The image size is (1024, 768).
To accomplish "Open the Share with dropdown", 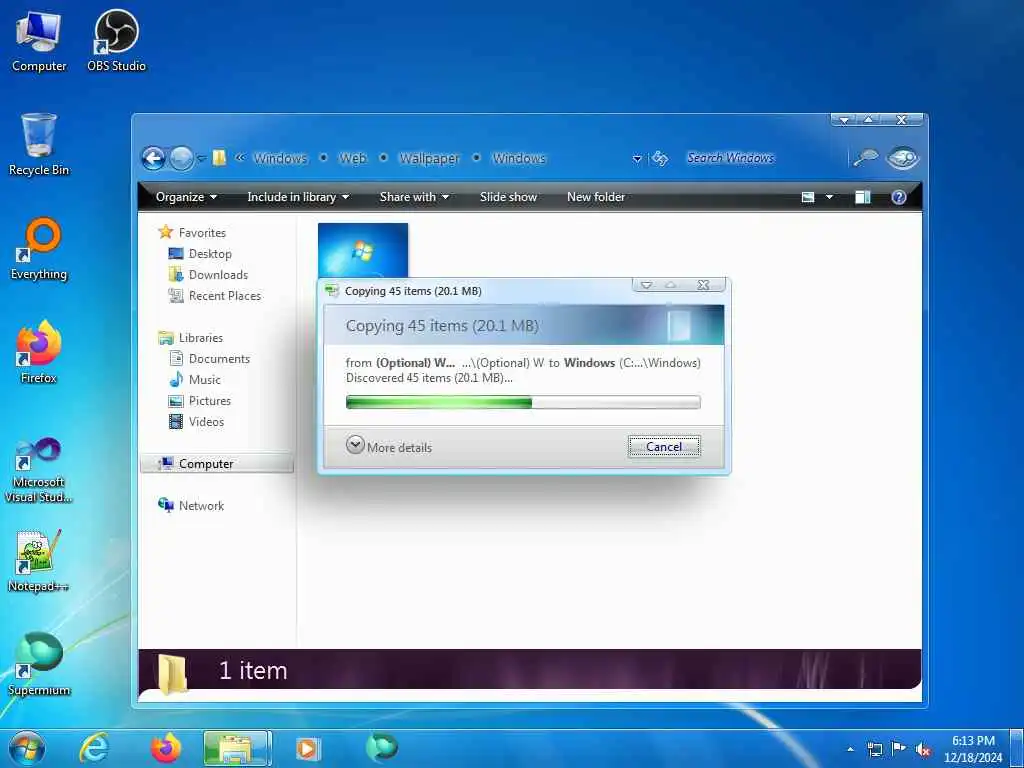I will 414,197.
